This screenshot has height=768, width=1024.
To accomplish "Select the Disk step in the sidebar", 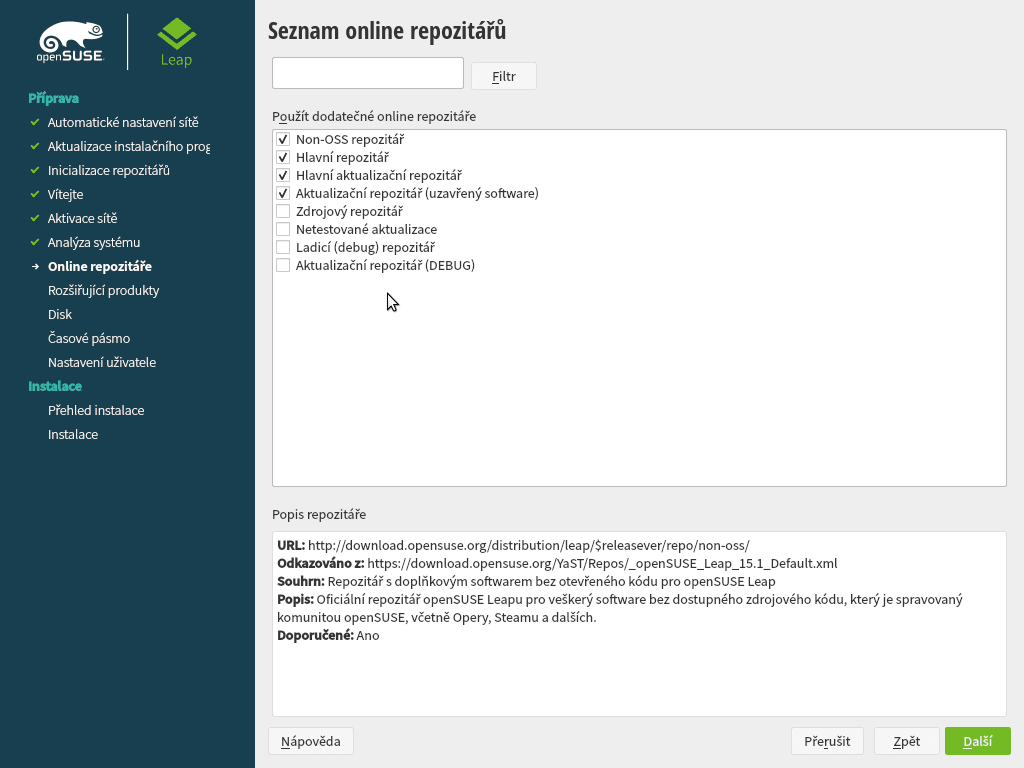I will (60, 314).
